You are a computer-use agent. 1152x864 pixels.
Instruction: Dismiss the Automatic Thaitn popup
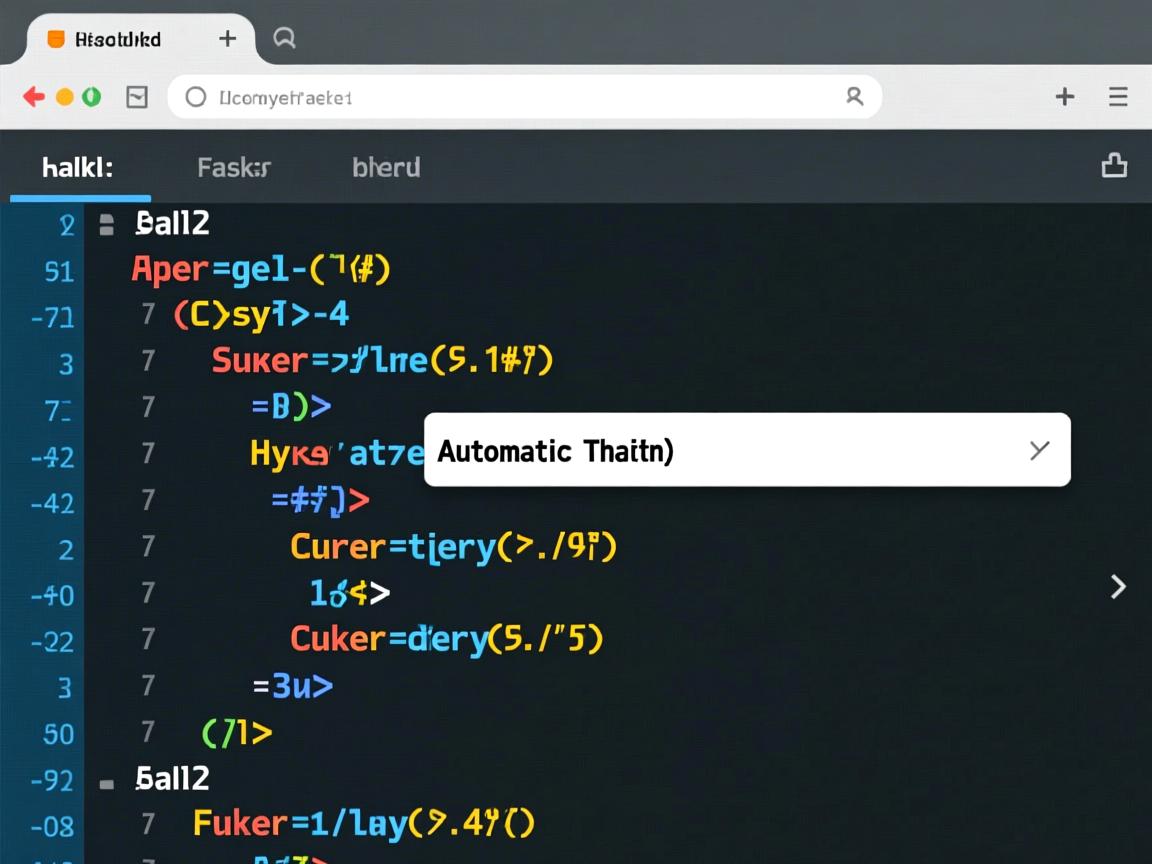tap(1039, 450)
